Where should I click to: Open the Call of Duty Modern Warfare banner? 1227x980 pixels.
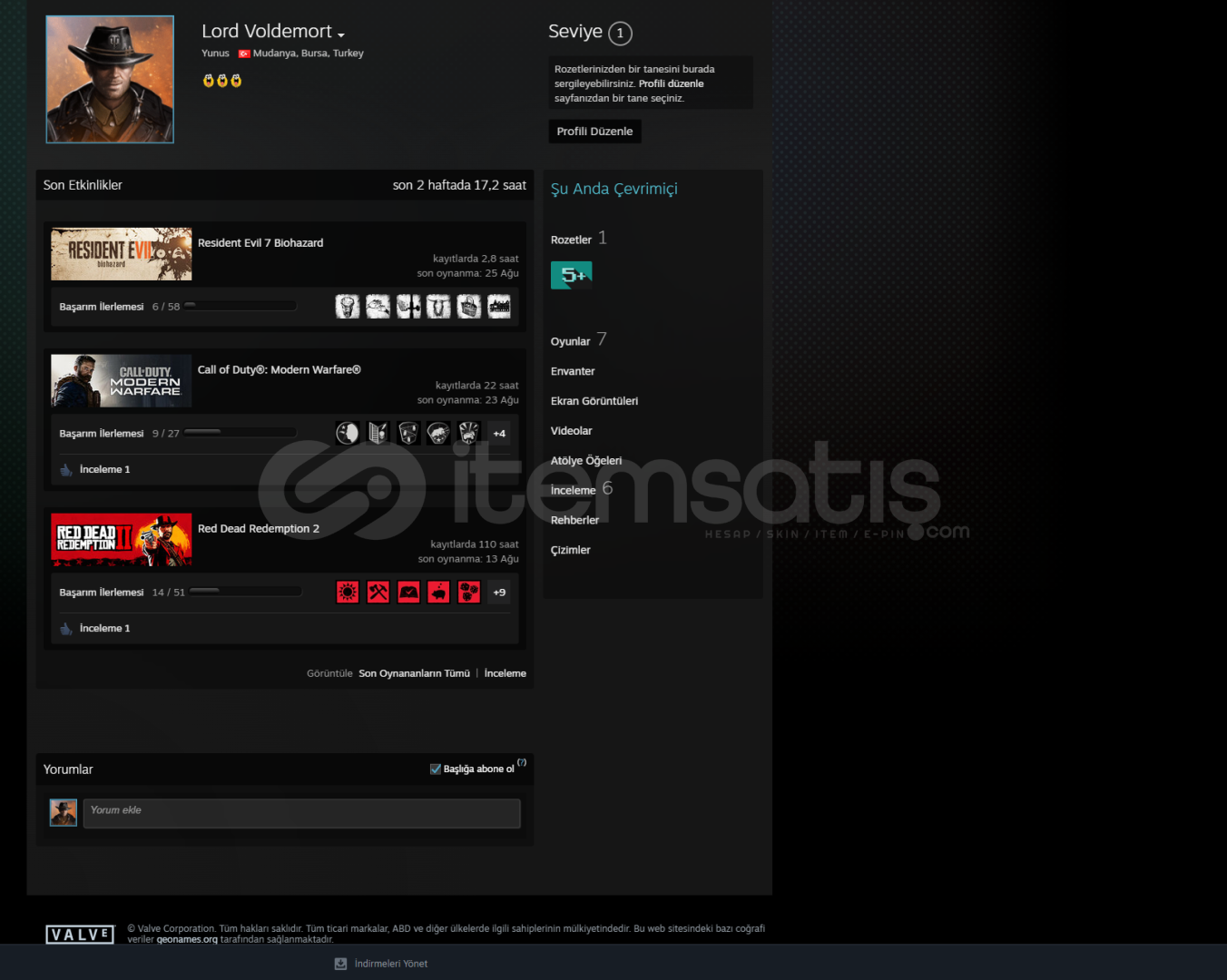click(122, 381)
